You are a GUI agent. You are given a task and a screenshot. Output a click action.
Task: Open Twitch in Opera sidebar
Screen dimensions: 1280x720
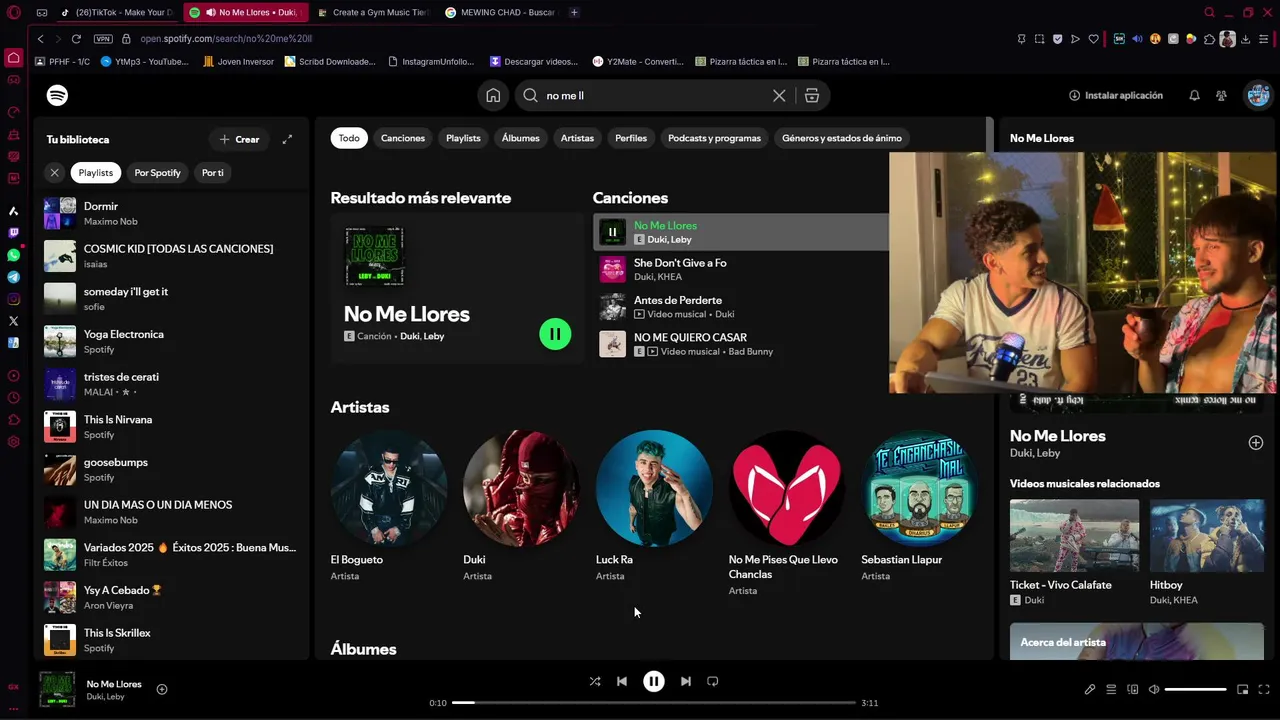pos(13,233)
